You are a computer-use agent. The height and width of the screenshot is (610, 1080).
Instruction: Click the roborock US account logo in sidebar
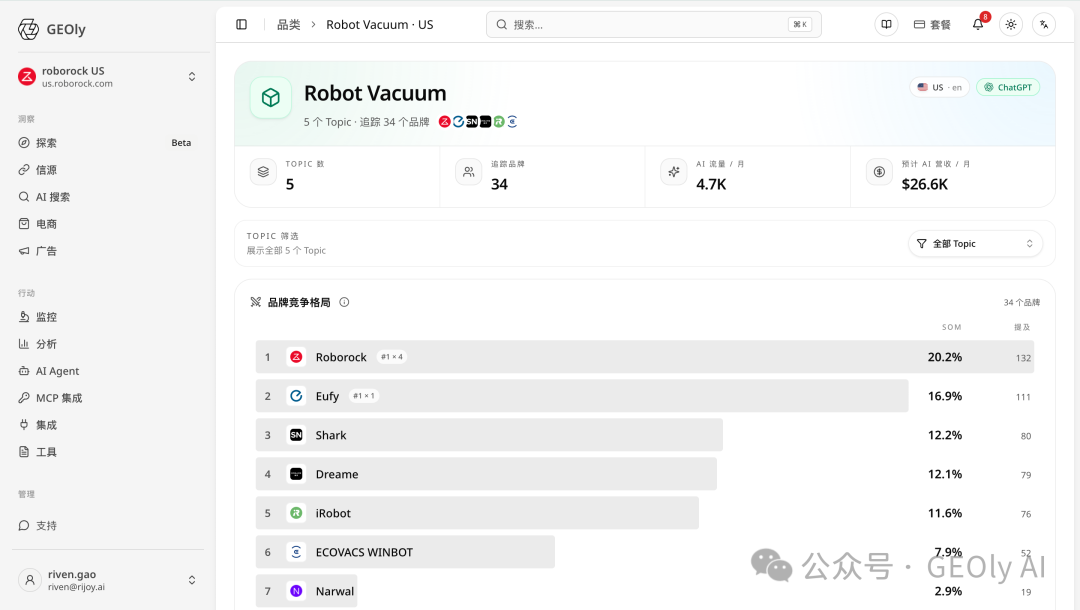pyautogui.click(x=27, y=76)
